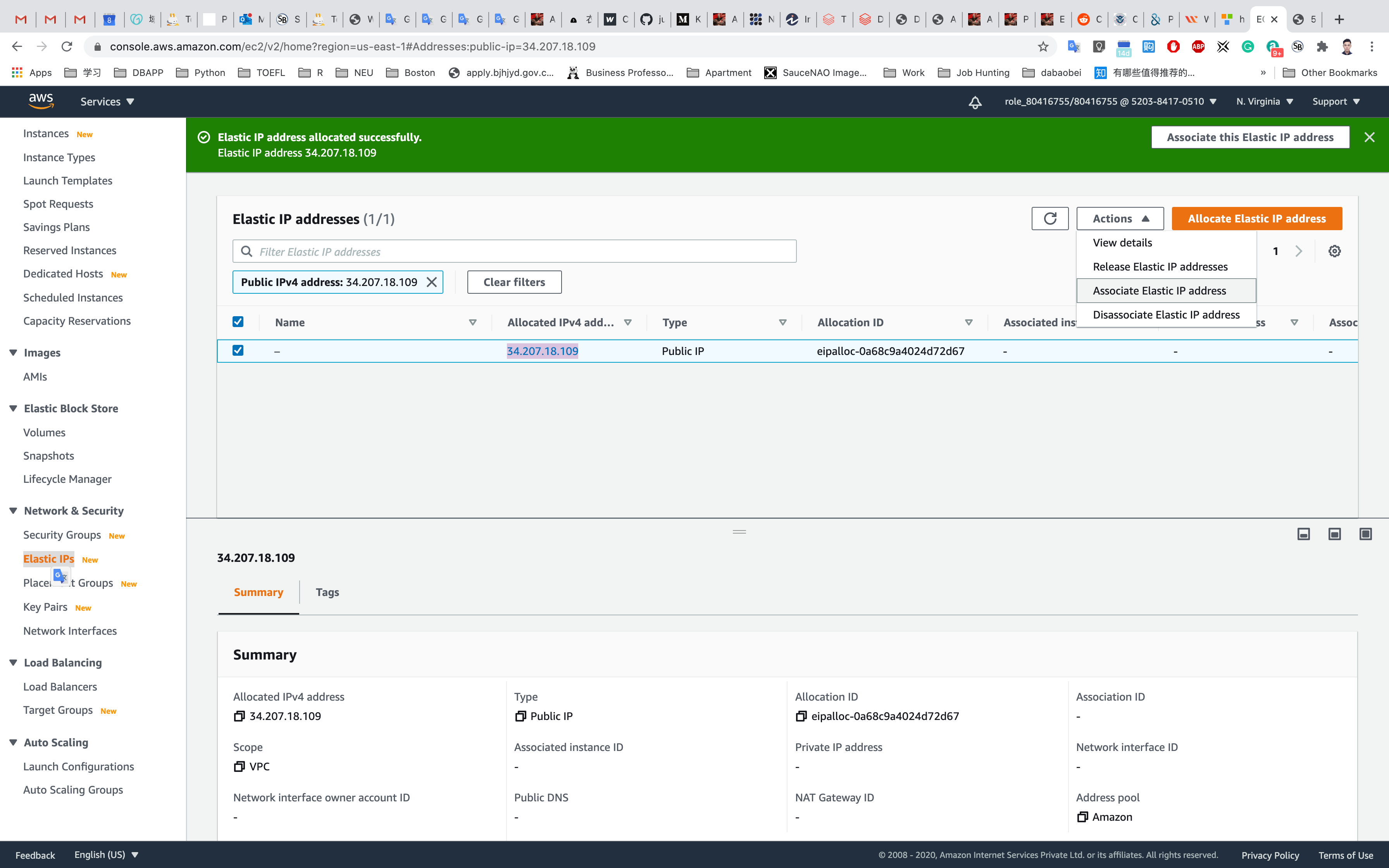This screenshot has width=1389, height=868.
Task: Copy the Allocated IPv4 address in Summary
Action: 240,716
